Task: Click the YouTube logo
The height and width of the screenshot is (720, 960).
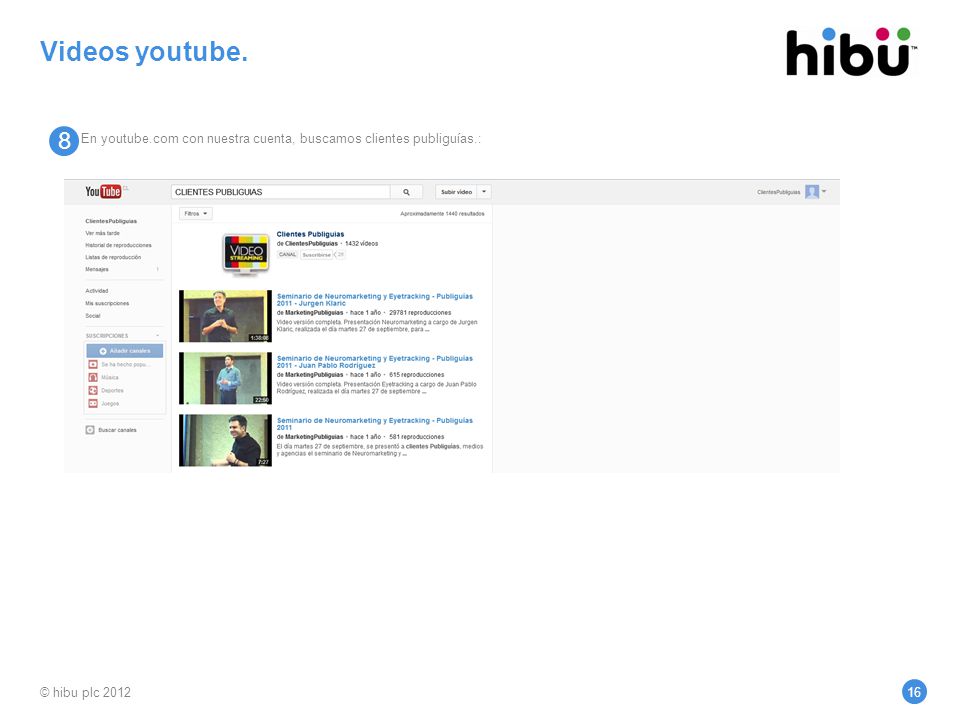Action: [x=103, y=192]
